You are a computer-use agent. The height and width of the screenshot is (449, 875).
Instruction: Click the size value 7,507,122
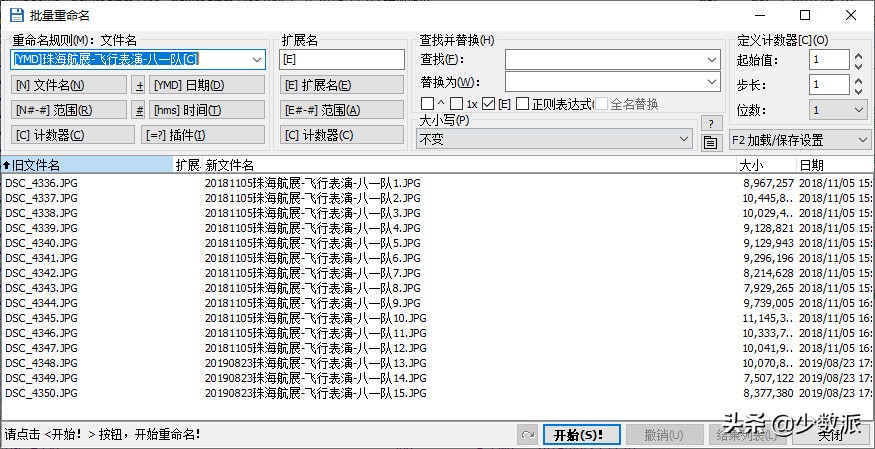[768, 378]
